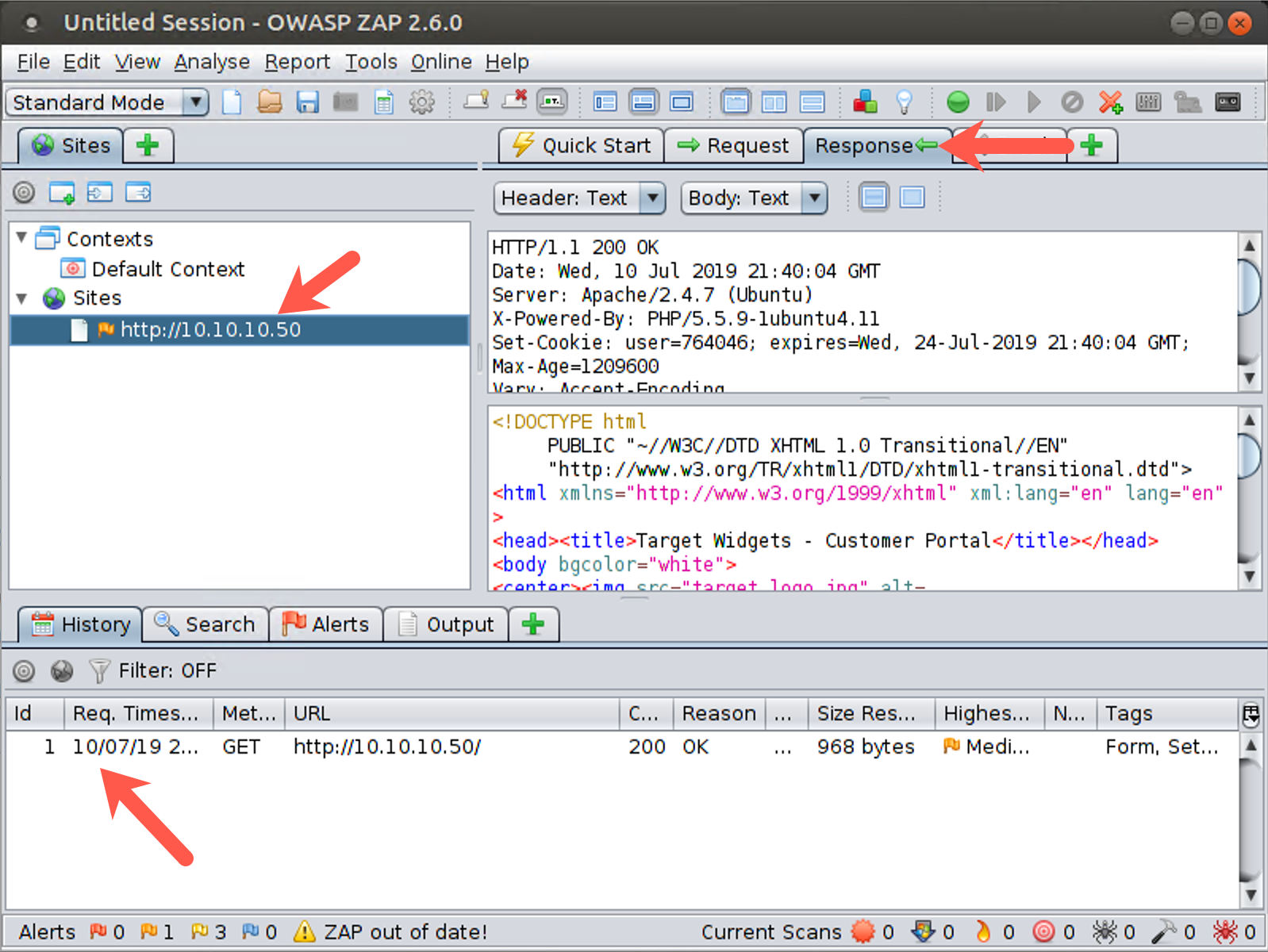Screen dimensions: 1268x952
Task: Click the sites panel target circle icon
Action: [24, 192]
